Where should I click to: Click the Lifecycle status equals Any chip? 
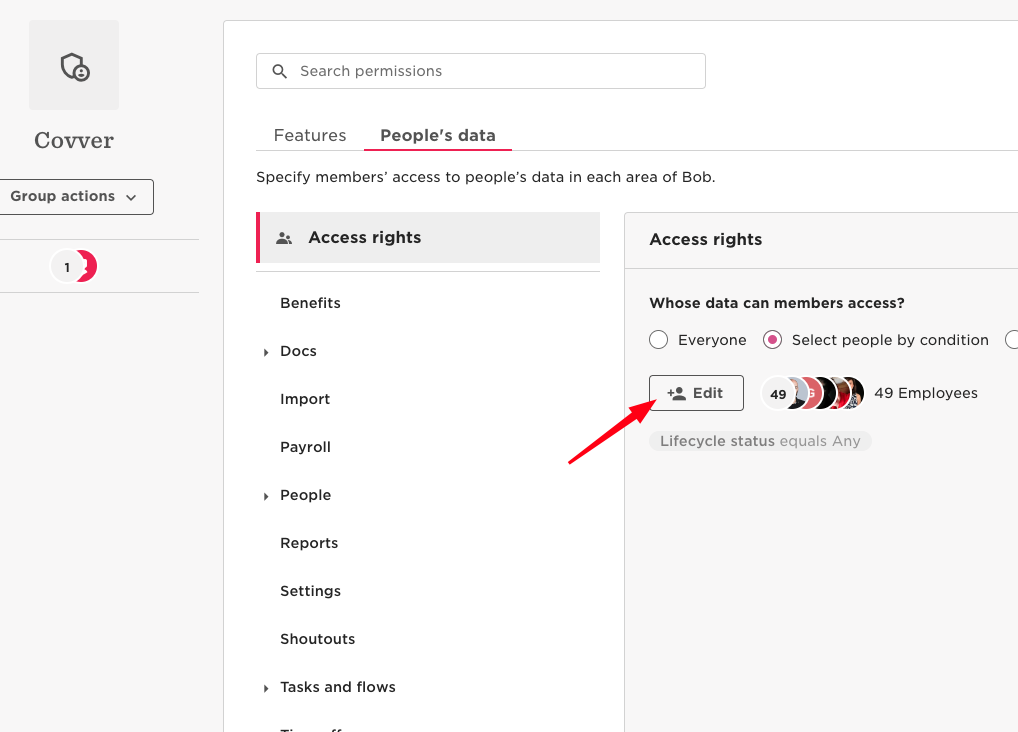point(760,441)
